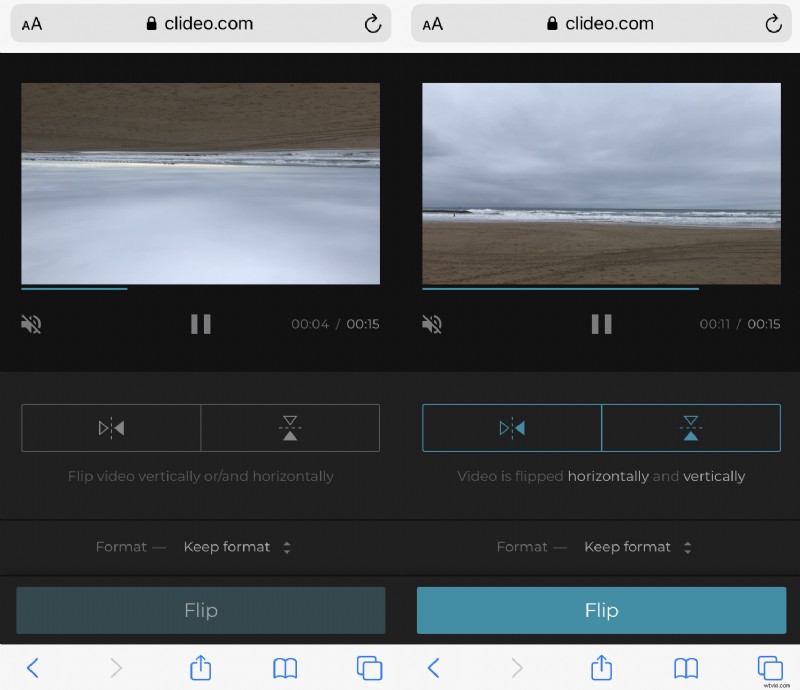Mute the left video's audio
The height and width of the screenshot is (690, 800).
click(30, 324)
